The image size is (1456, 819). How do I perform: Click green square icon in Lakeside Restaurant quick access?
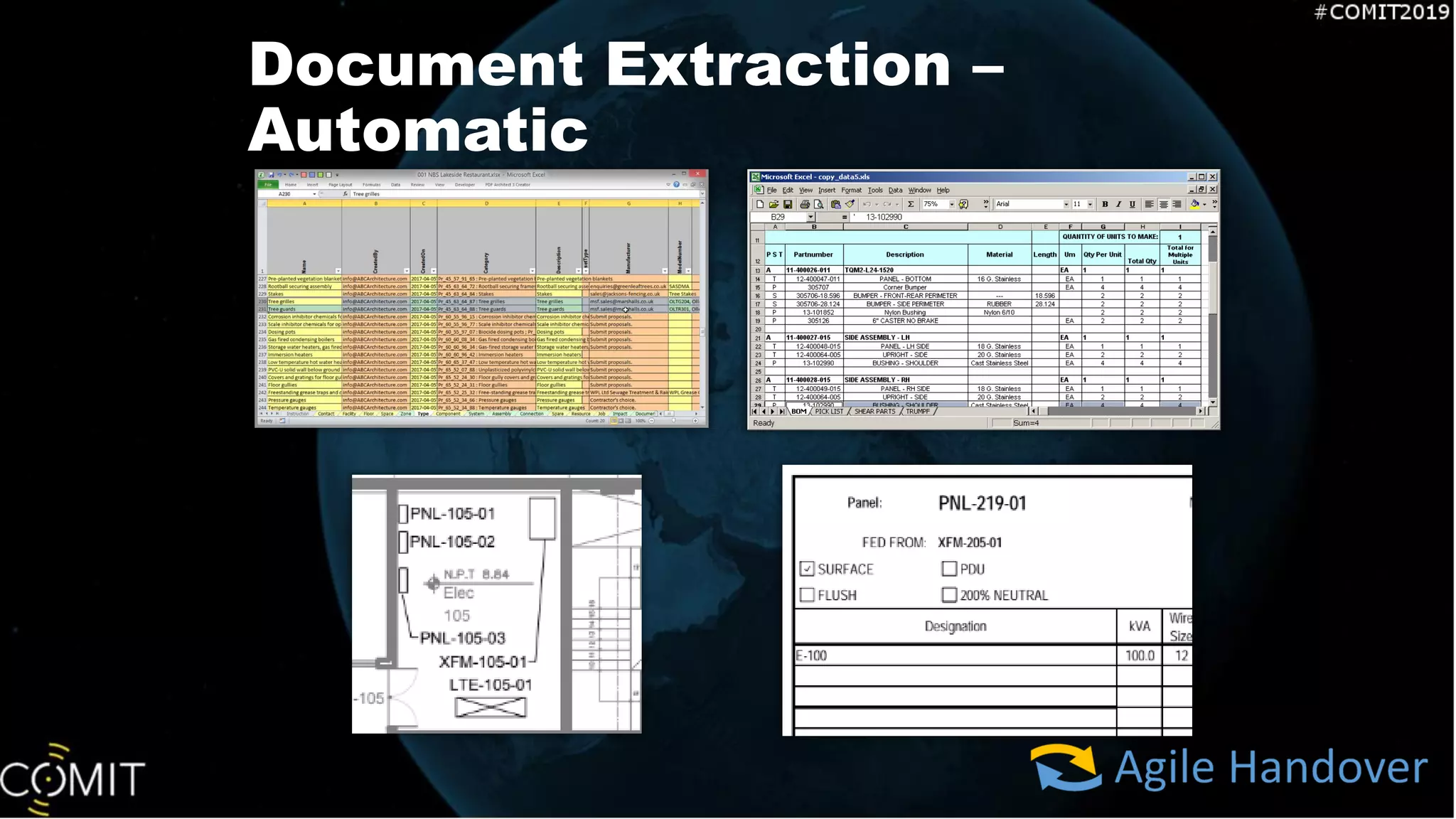click(x=320, y=174)
